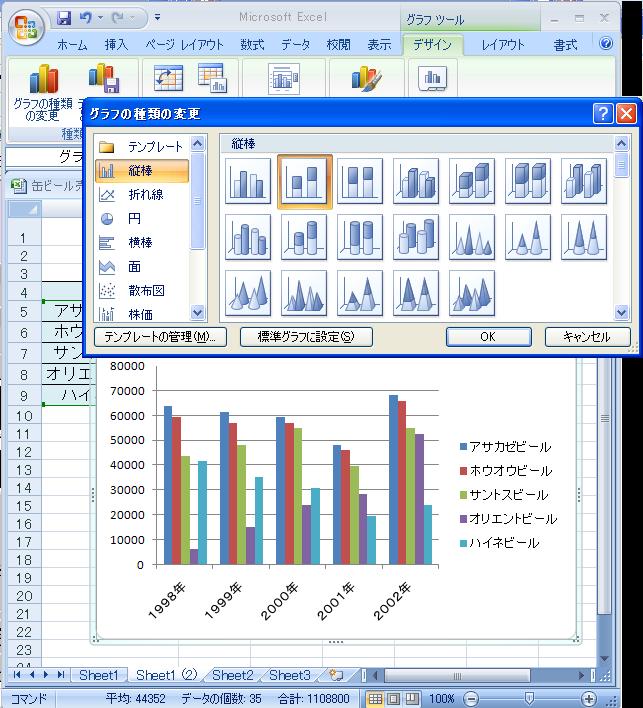
Task: Confirm the dialog with OK
Action: (488, 337)
